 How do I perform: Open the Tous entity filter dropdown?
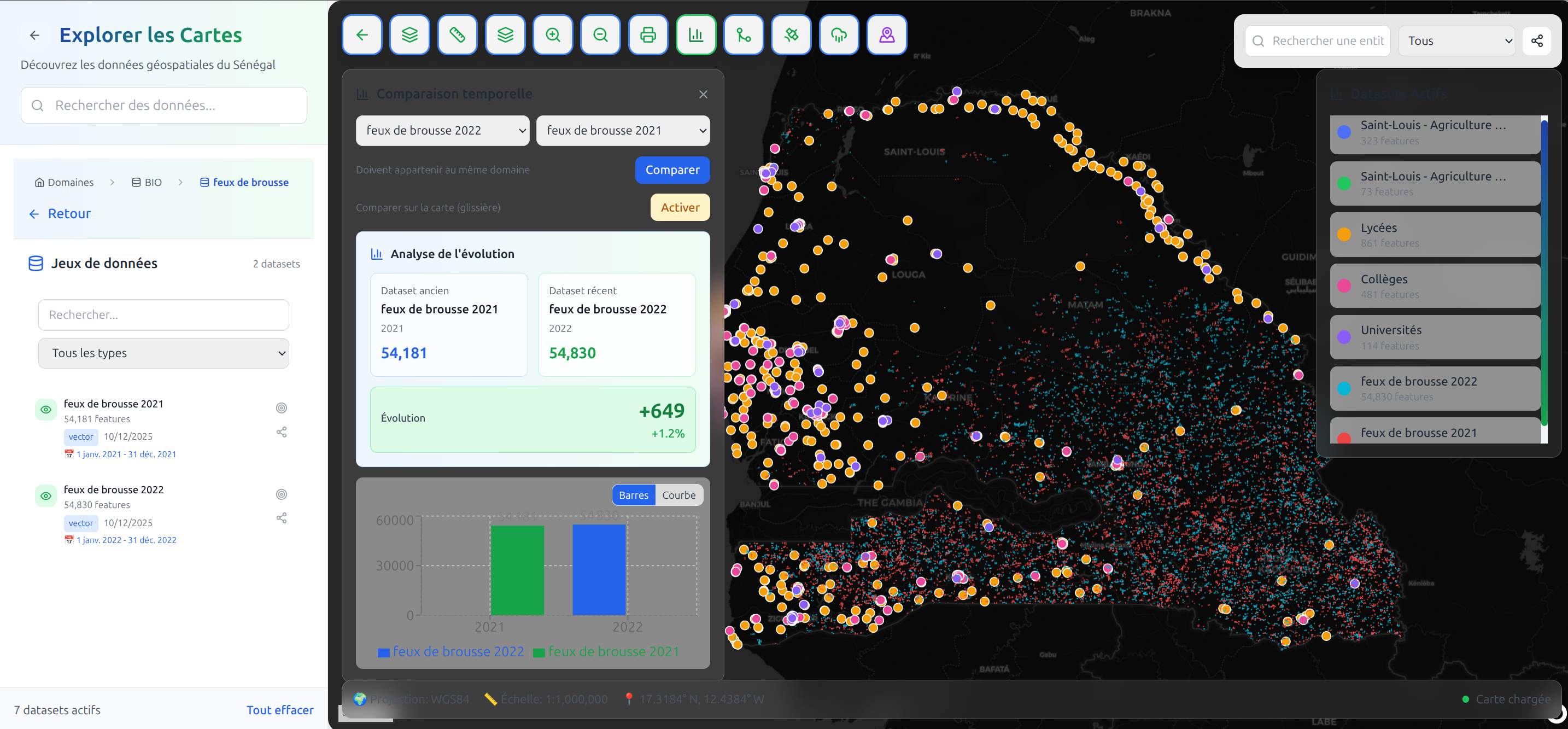(x=1456, y=41)
